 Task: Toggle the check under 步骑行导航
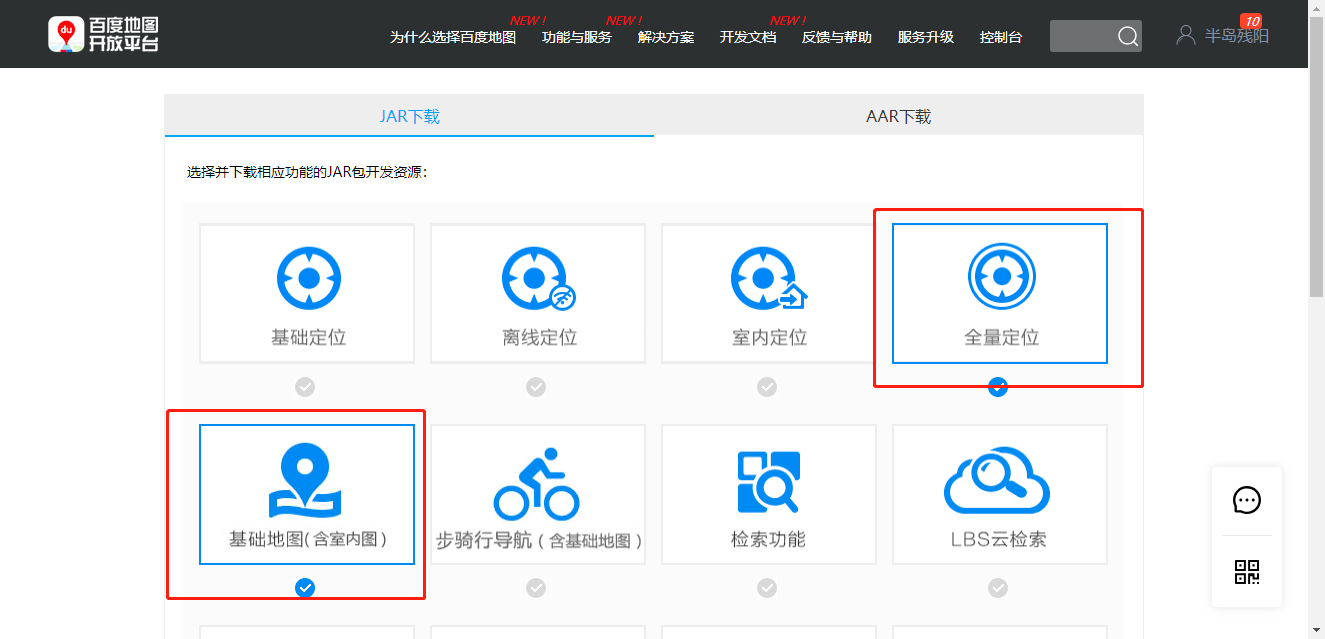point(536,587)
